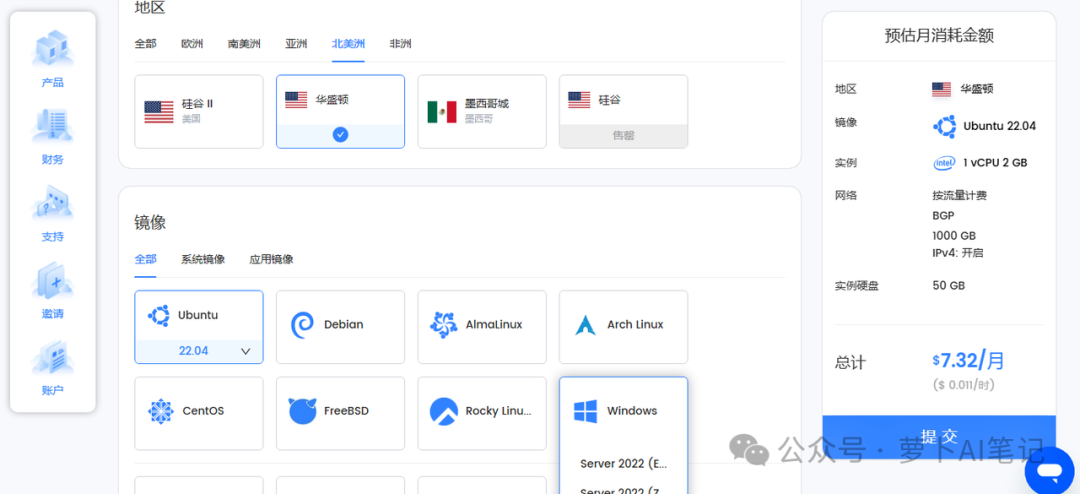Screen dimensions: 1080x494
Task: Select the 华盛顿 region card
Action: [340, 112]
